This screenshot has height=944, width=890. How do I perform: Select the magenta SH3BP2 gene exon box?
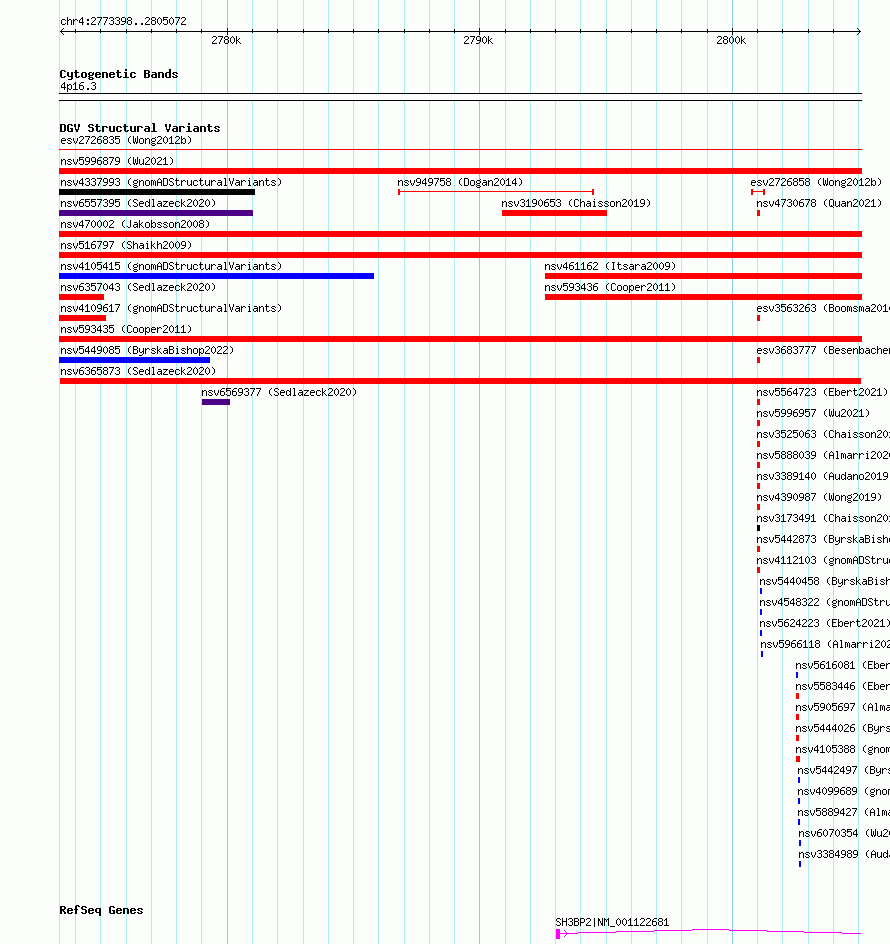558,934
